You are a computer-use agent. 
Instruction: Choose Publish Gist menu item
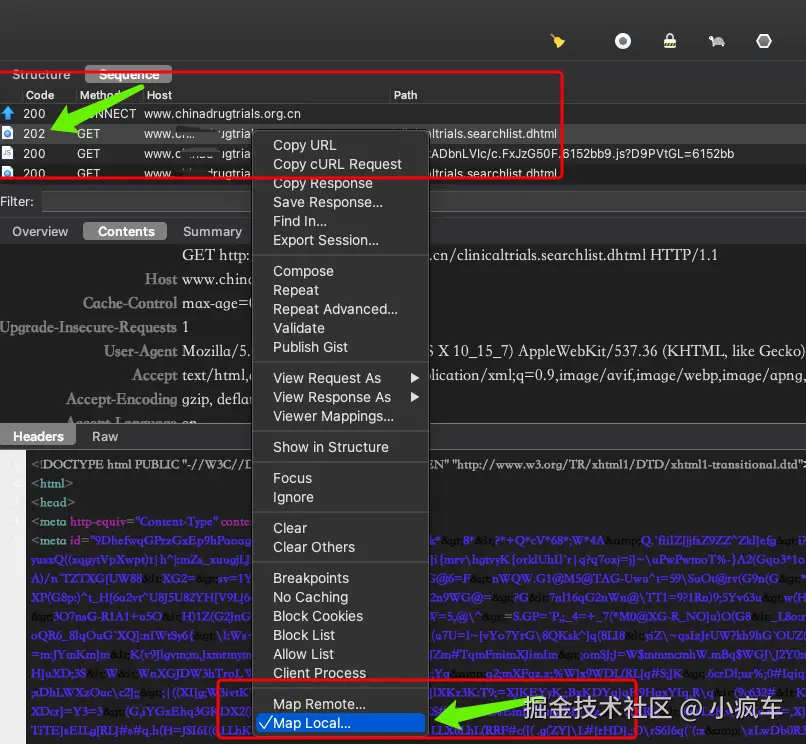pyautogui.click(x=340, y=347)
